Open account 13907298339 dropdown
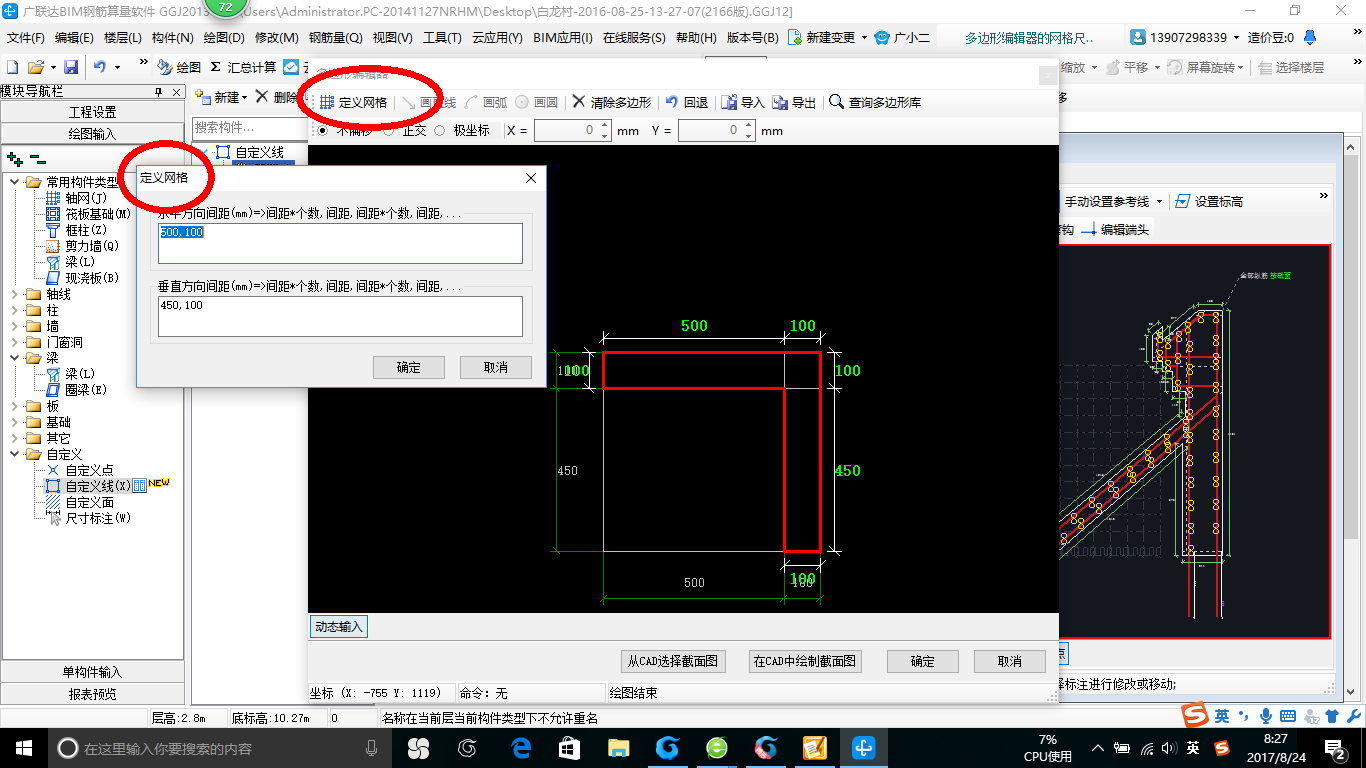The image size is (1366, 768). [1234, 37]
